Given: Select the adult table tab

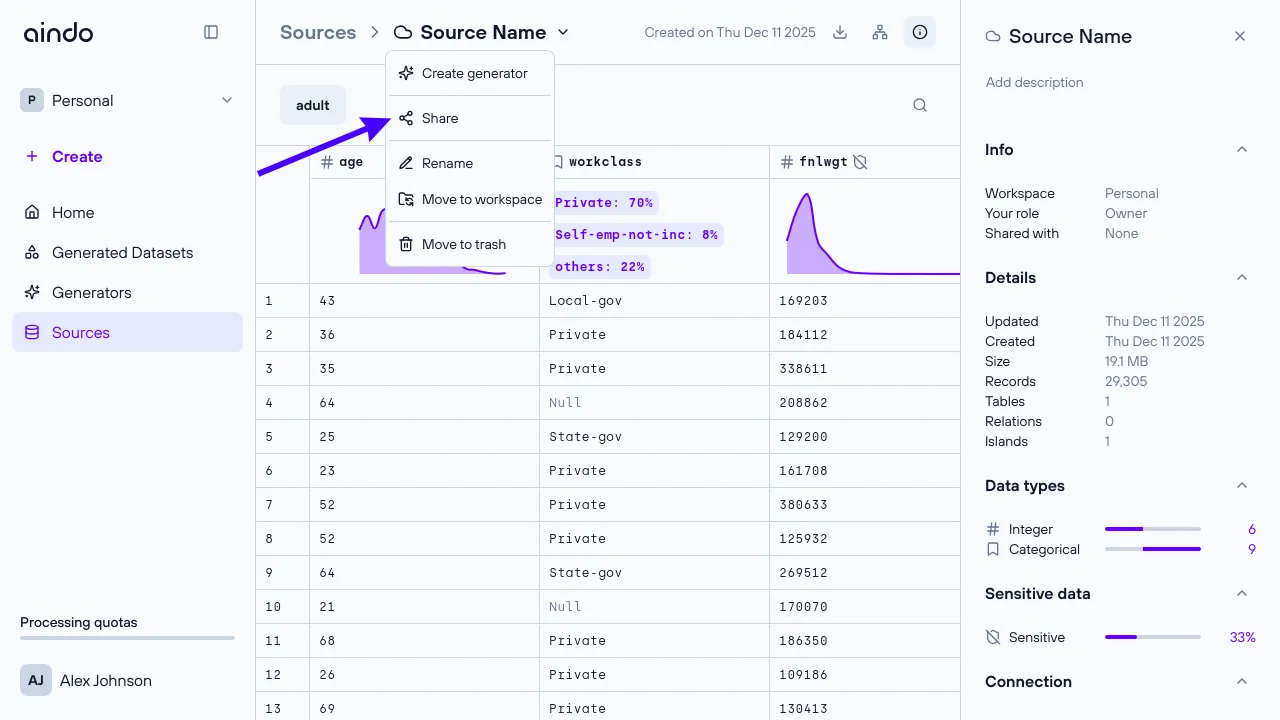Looking at the screenshot, I should [313, 105].
